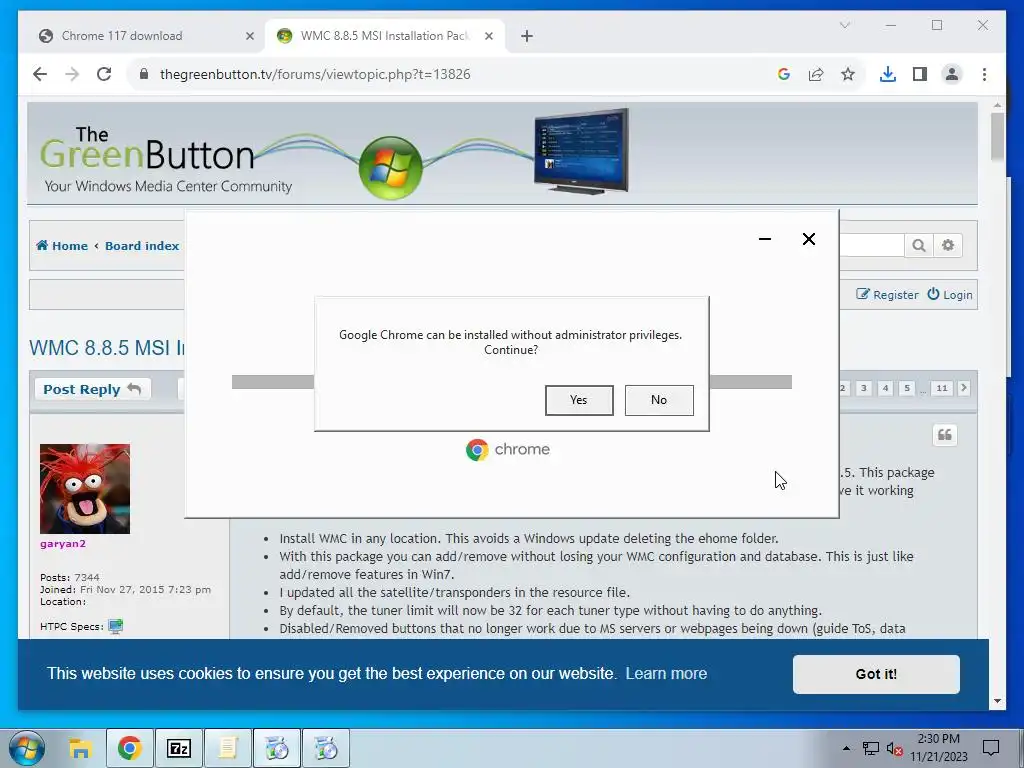Open Chrome from the taskbar
Image resolution: width=1024 pixels, height=768 pixels.
130,748
